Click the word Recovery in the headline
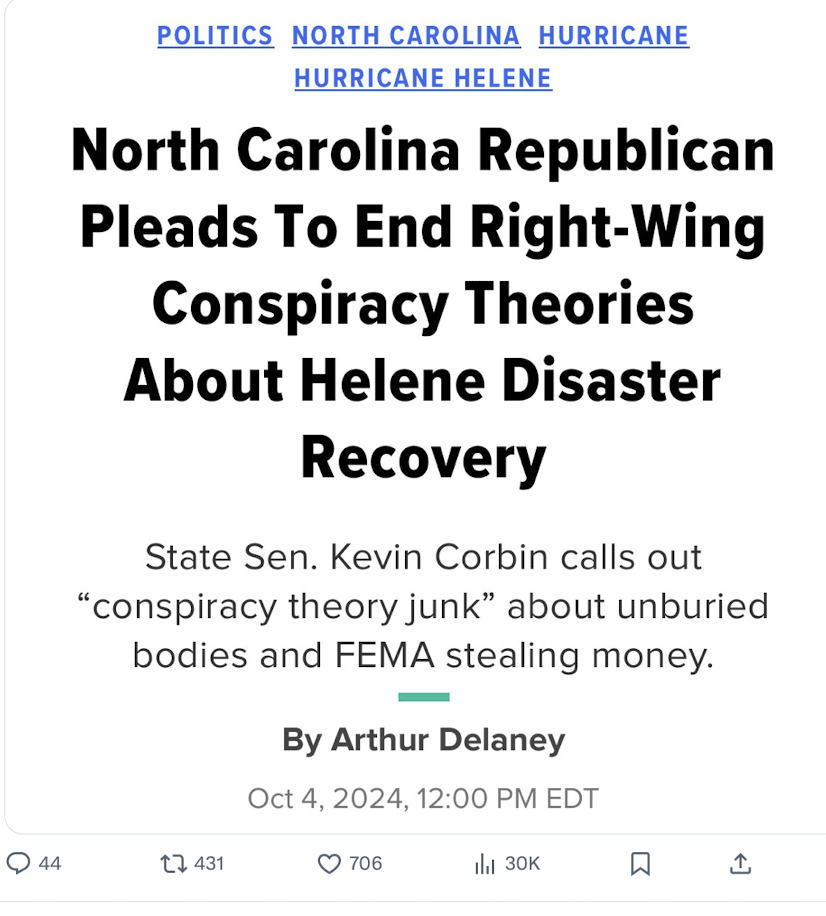 pos(423,458)
